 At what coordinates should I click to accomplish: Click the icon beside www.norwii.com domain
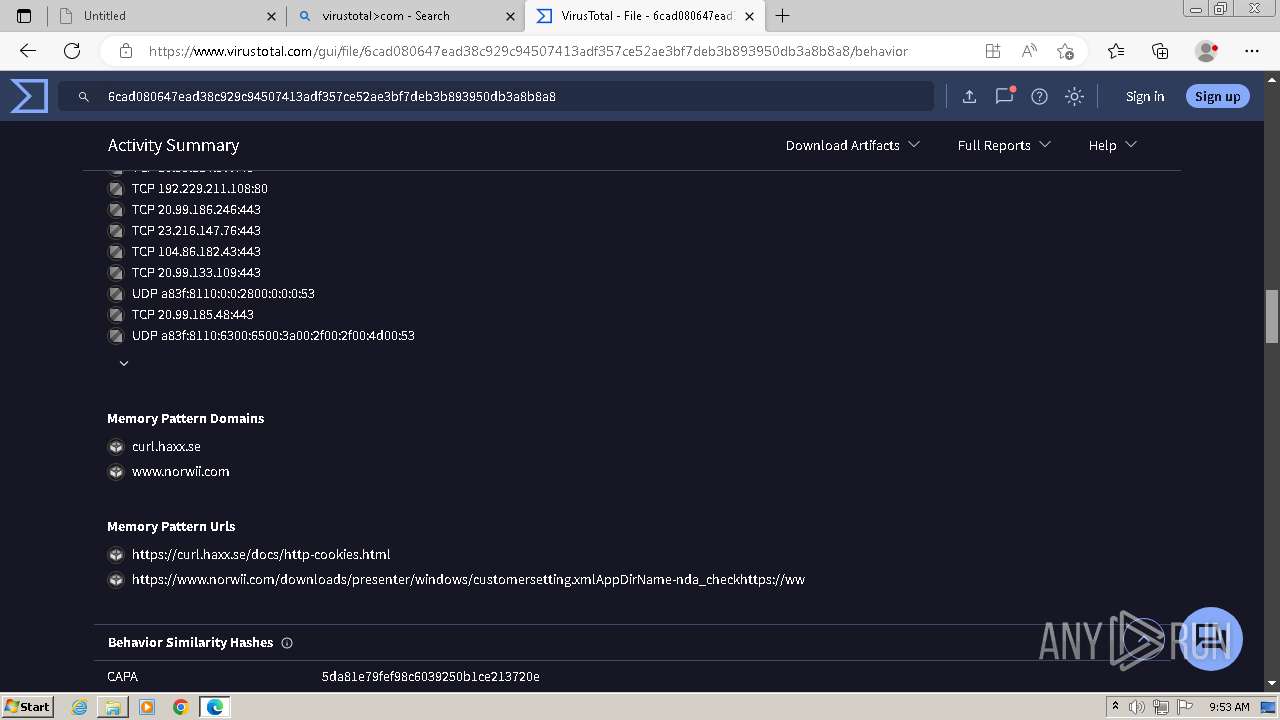click(x=116, y=471)
